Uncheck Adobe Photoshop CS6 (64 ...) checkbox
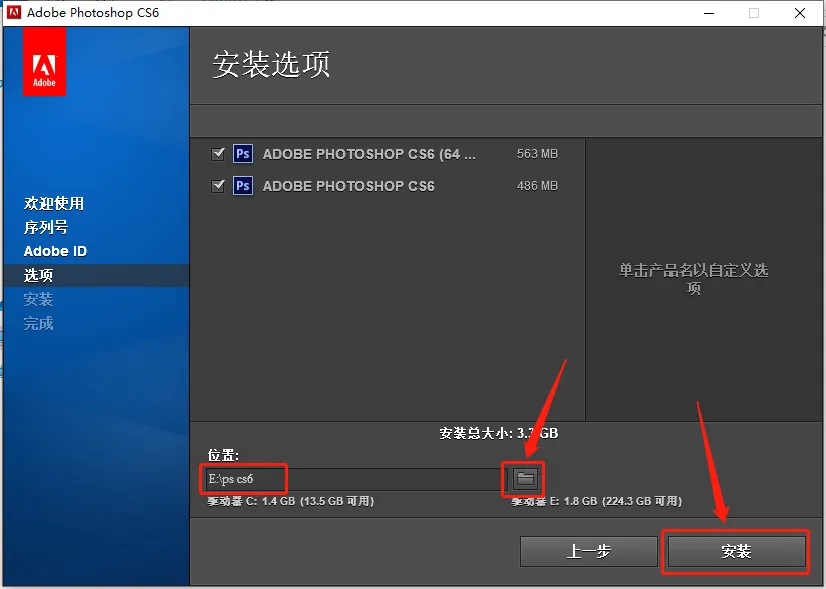 pyautogui.click(x=218, y=154)
